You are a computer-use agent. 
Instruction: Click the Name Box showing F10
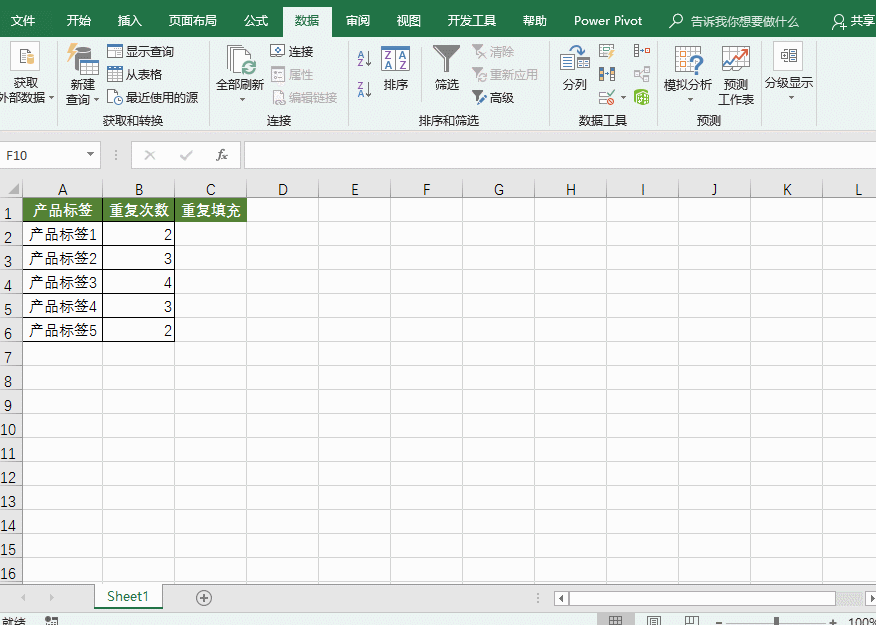click(x=42, y=155)
